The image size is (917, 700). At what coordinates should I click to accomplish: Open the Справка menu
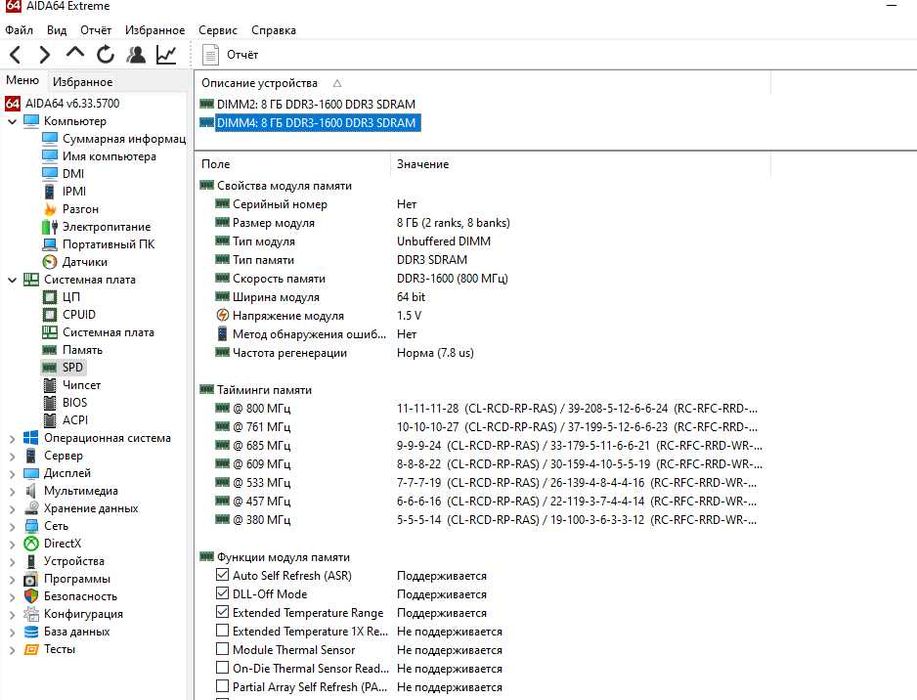(x=273, y=30)
